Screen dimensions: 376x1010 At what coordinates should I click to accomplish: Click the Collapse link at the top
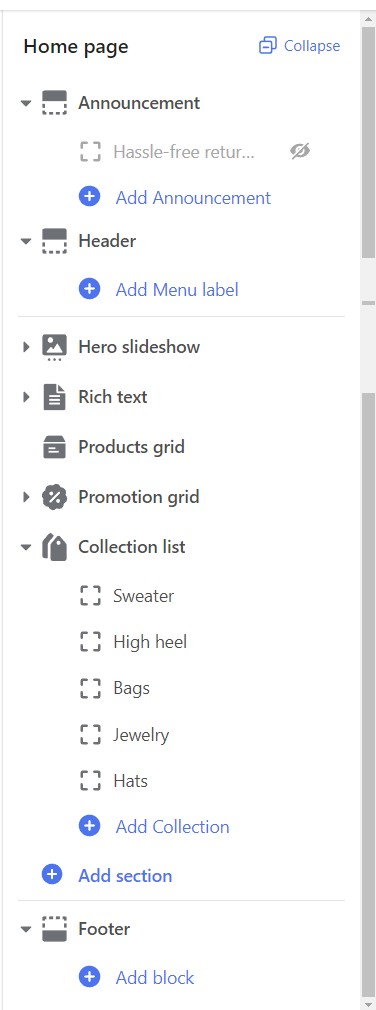299,46
